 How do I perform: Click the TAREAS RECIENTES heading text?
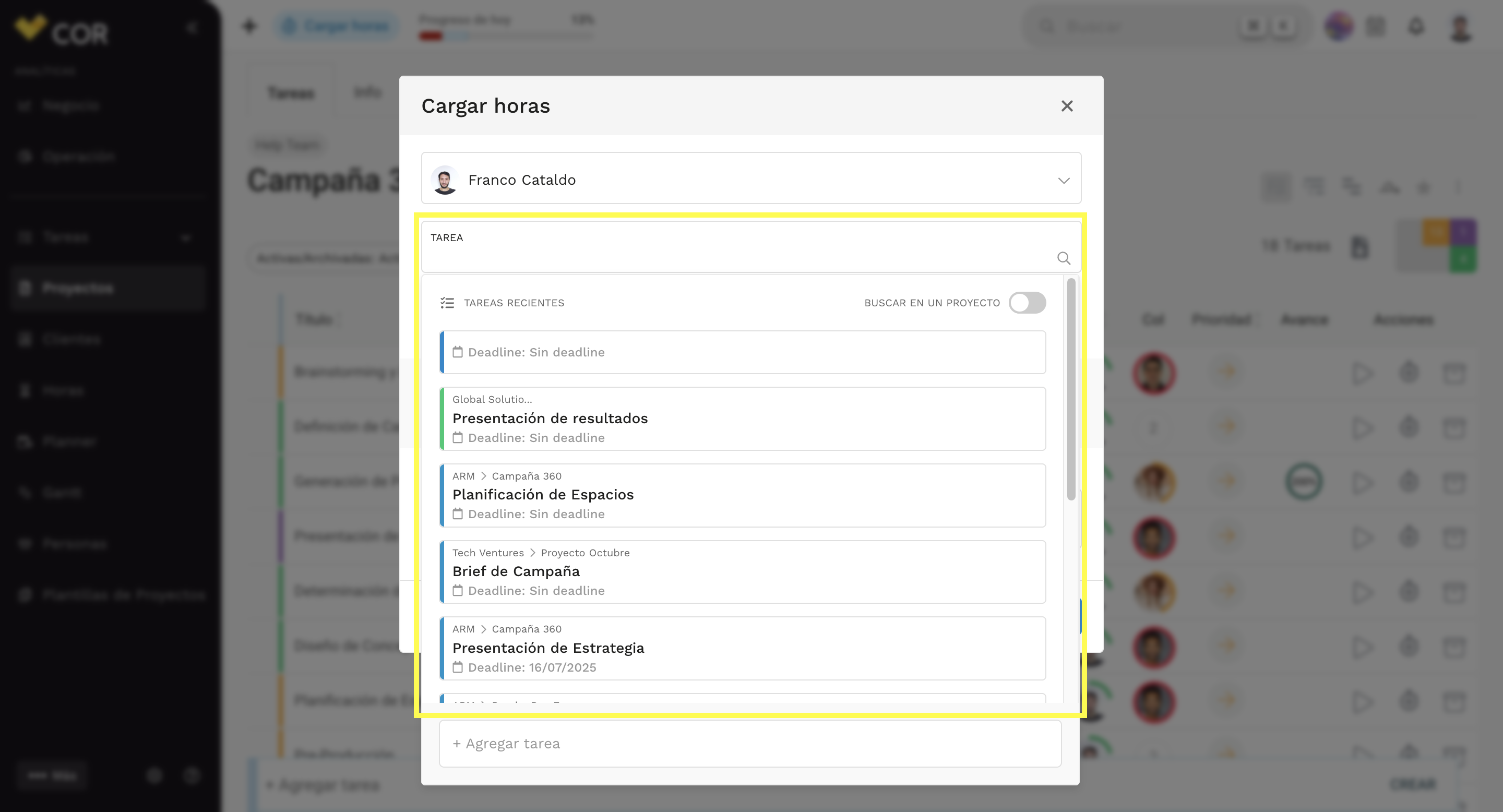(514, 303)
